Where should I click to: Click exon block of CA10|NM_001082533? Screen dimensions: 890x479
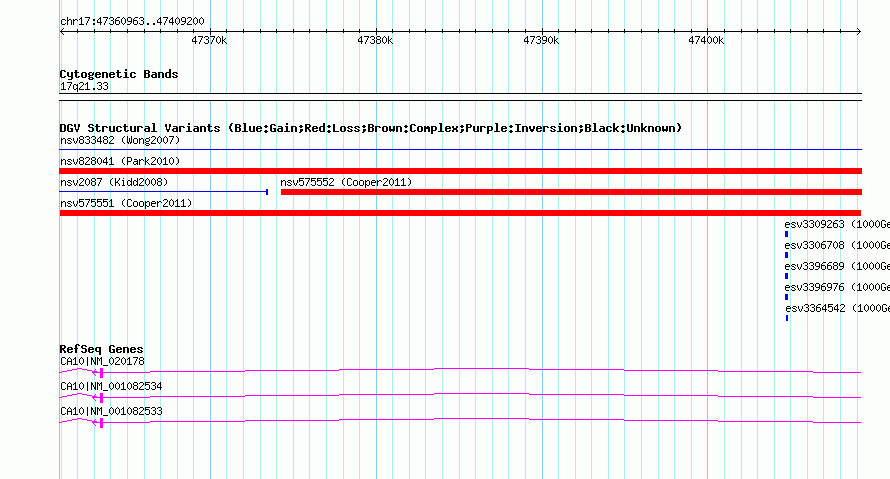[x=101, y=423]
